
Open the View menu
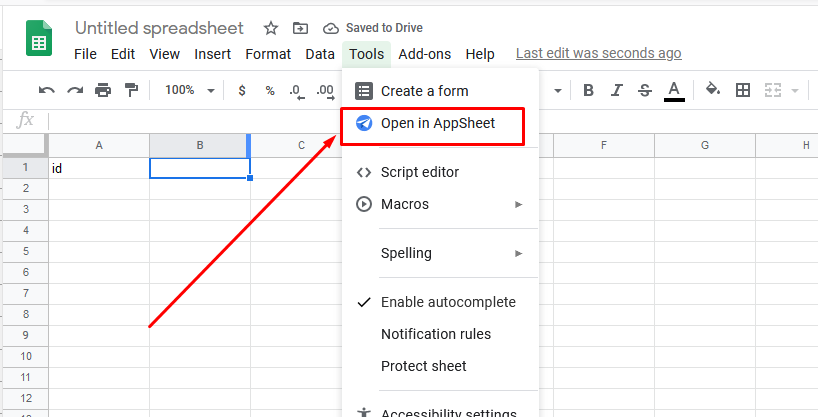tap(164, 54)
